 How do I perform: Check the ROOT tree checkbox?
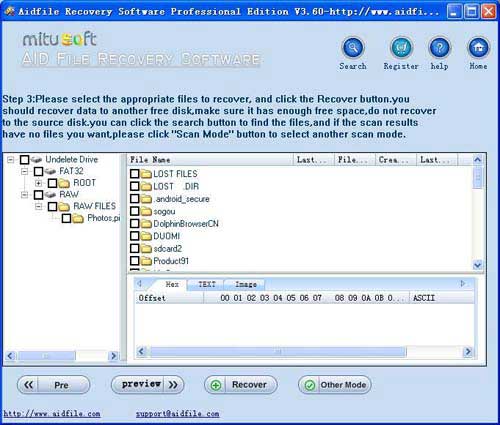[52, 183]
